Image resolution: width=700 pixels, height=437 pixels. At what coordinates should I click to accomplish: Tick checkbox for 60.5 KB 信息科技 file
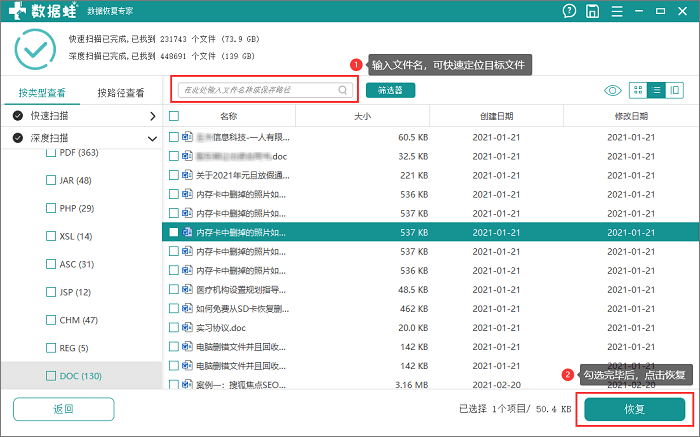(174, 137)
